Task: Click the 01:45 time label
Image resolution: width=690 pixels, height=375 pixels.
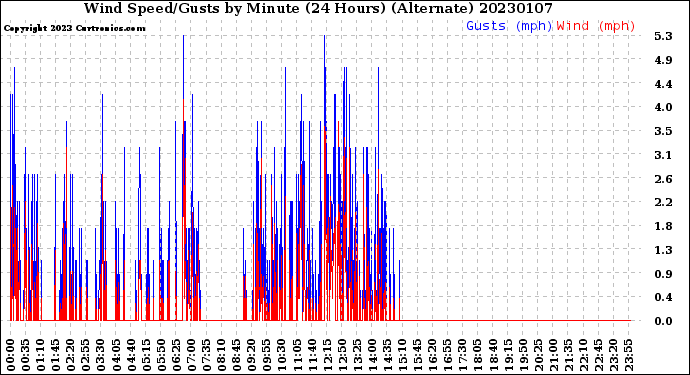Action: 56,355
